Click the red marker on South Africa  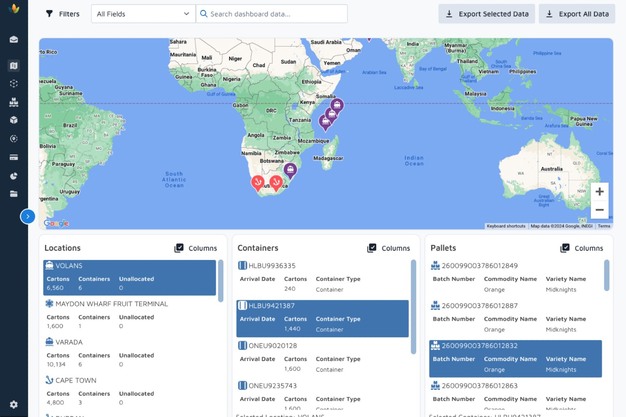coord(276,182)
